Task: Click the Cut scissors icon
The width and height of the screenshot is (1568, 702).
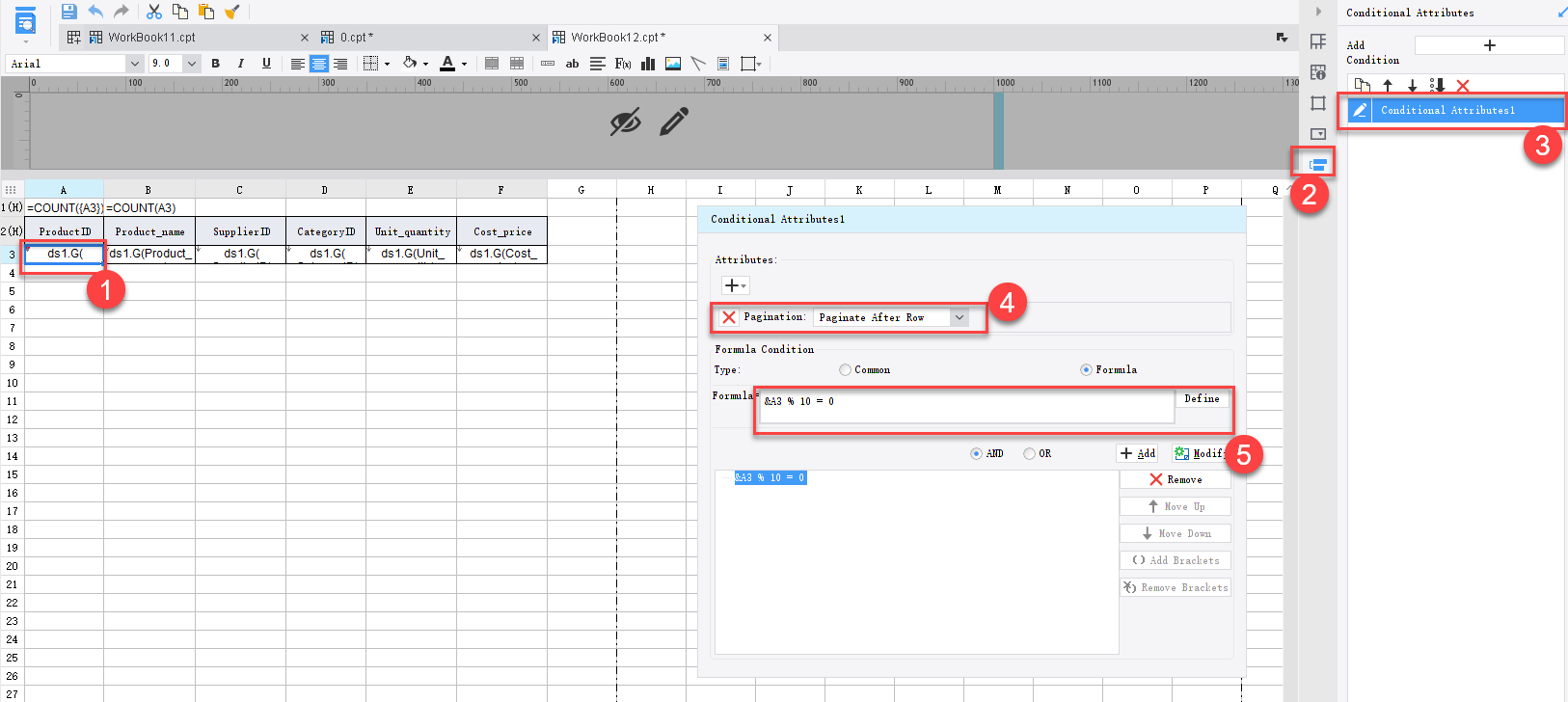Action: tap(154, 12)
